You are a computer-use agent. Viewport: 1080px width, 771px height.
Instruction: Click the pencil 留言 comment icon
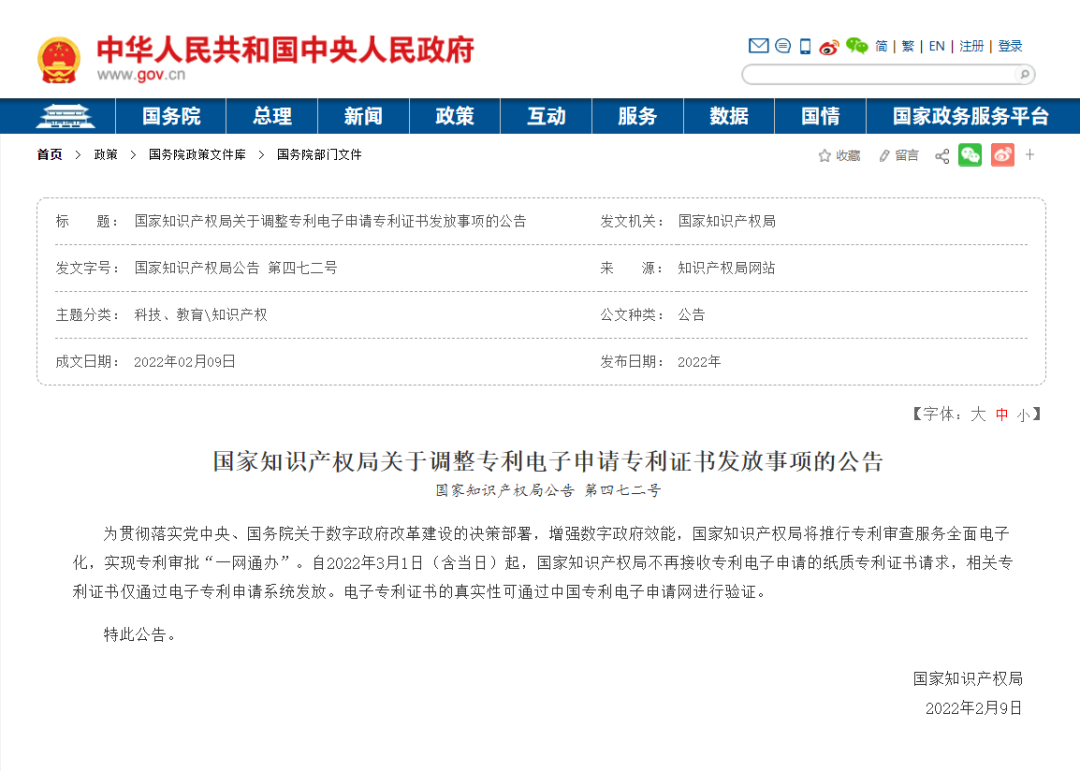(x=884, y=156)
